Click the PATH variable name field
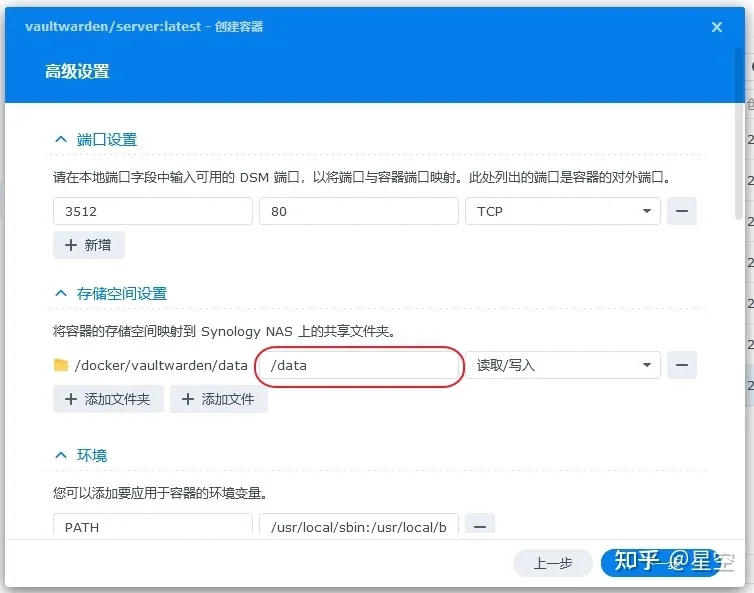This screenshot has height=593, width=754. (152, 525)
